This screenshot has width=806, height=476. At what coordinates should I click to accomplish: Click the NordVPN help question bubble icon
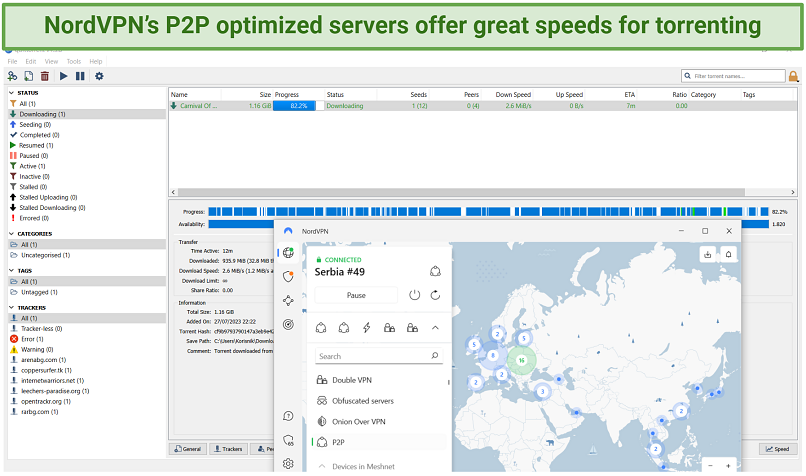(x=288, y=416)
